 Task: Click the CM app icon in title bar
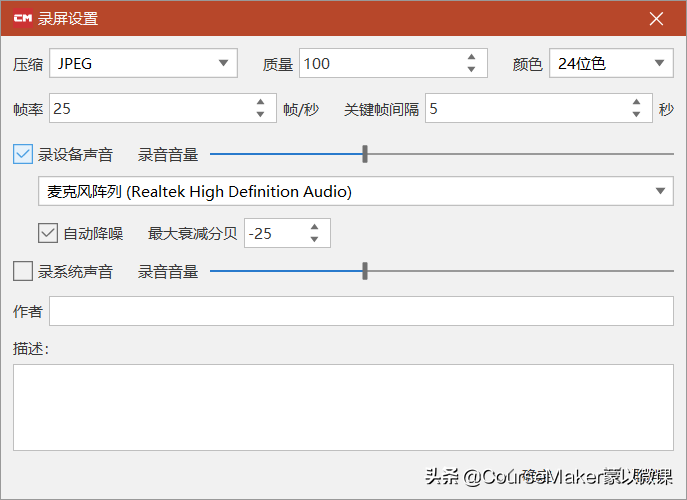click(23, 18)
